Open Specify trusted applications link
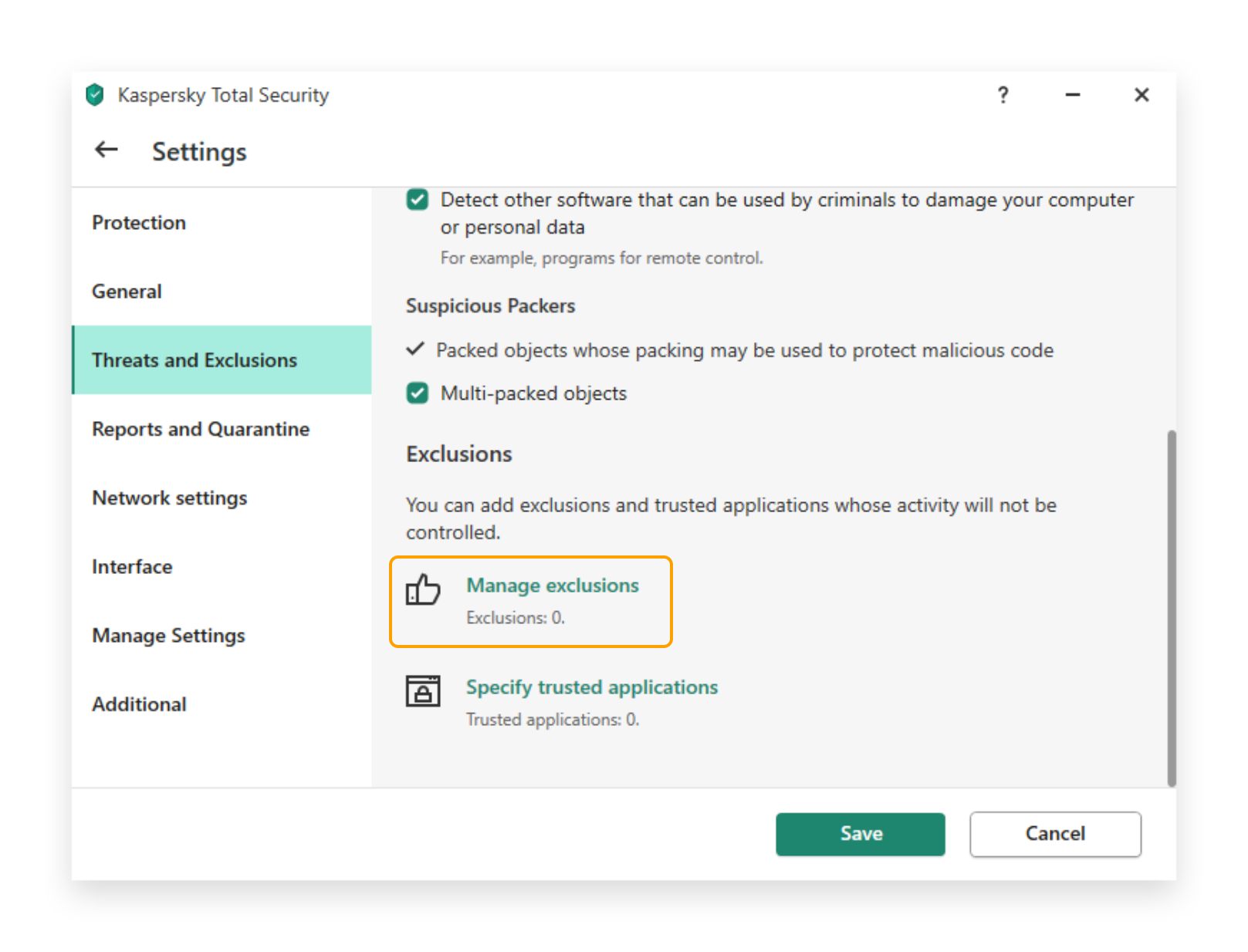 [x=592, y=687]
